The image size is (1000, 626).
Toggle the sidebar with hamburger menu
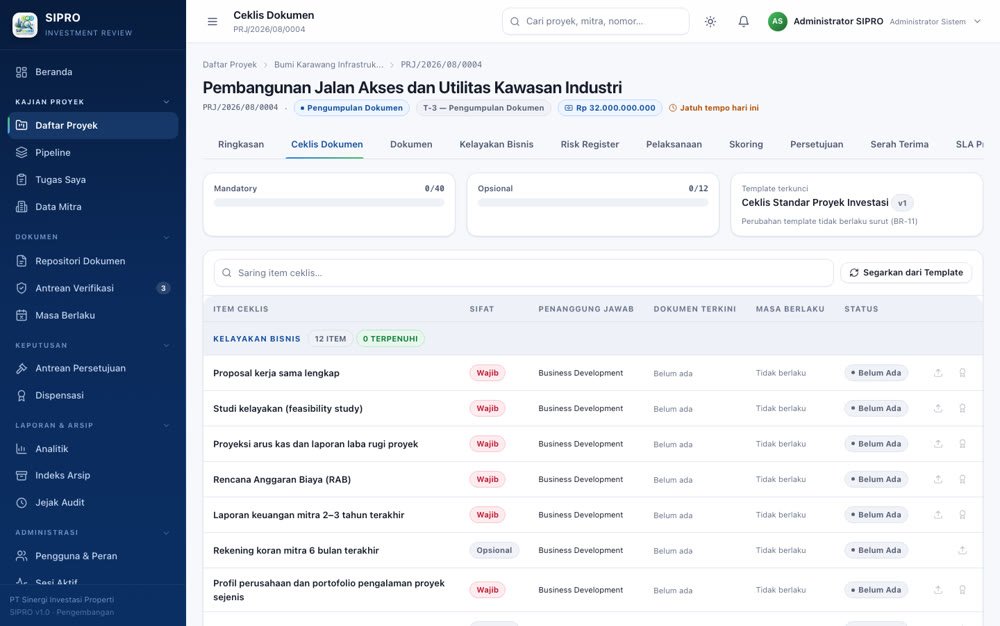pos(212,22)
